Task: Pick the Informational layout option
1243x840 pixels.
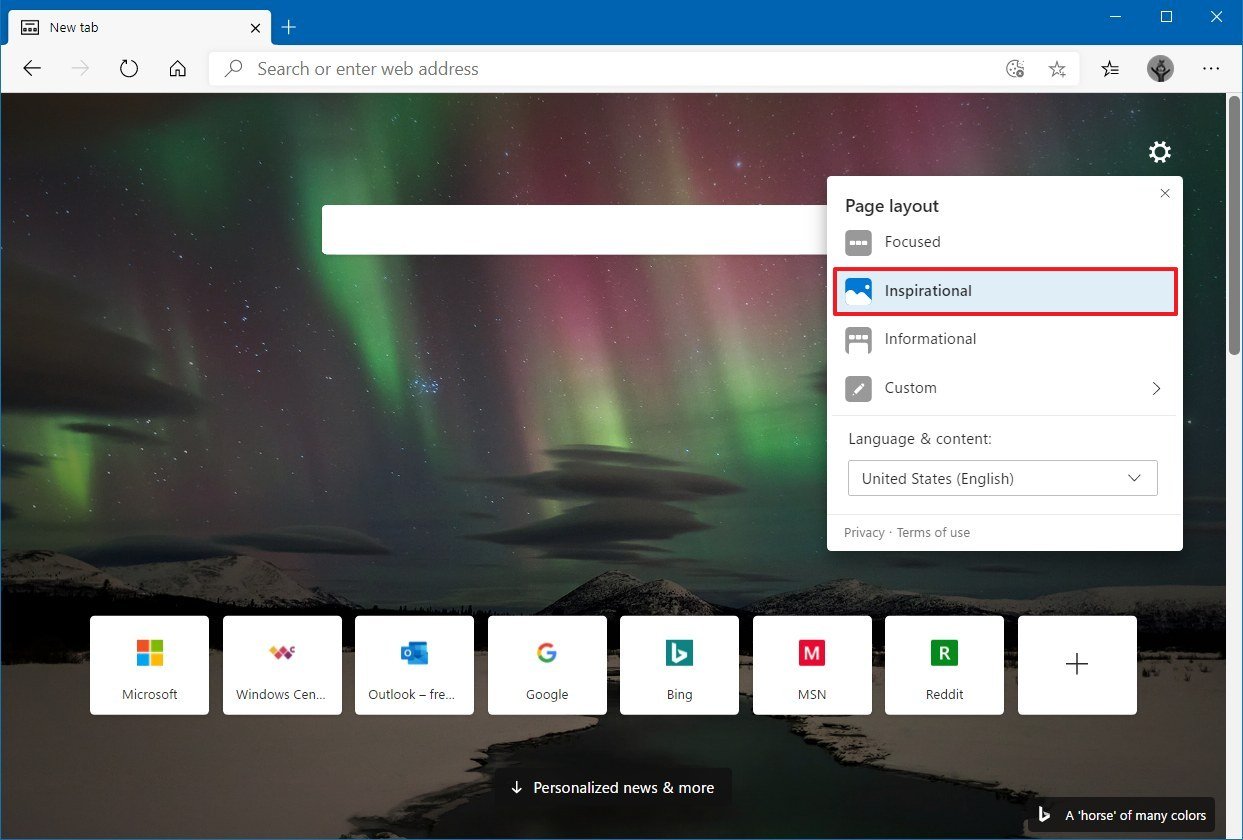Action: click(1005, 339)
